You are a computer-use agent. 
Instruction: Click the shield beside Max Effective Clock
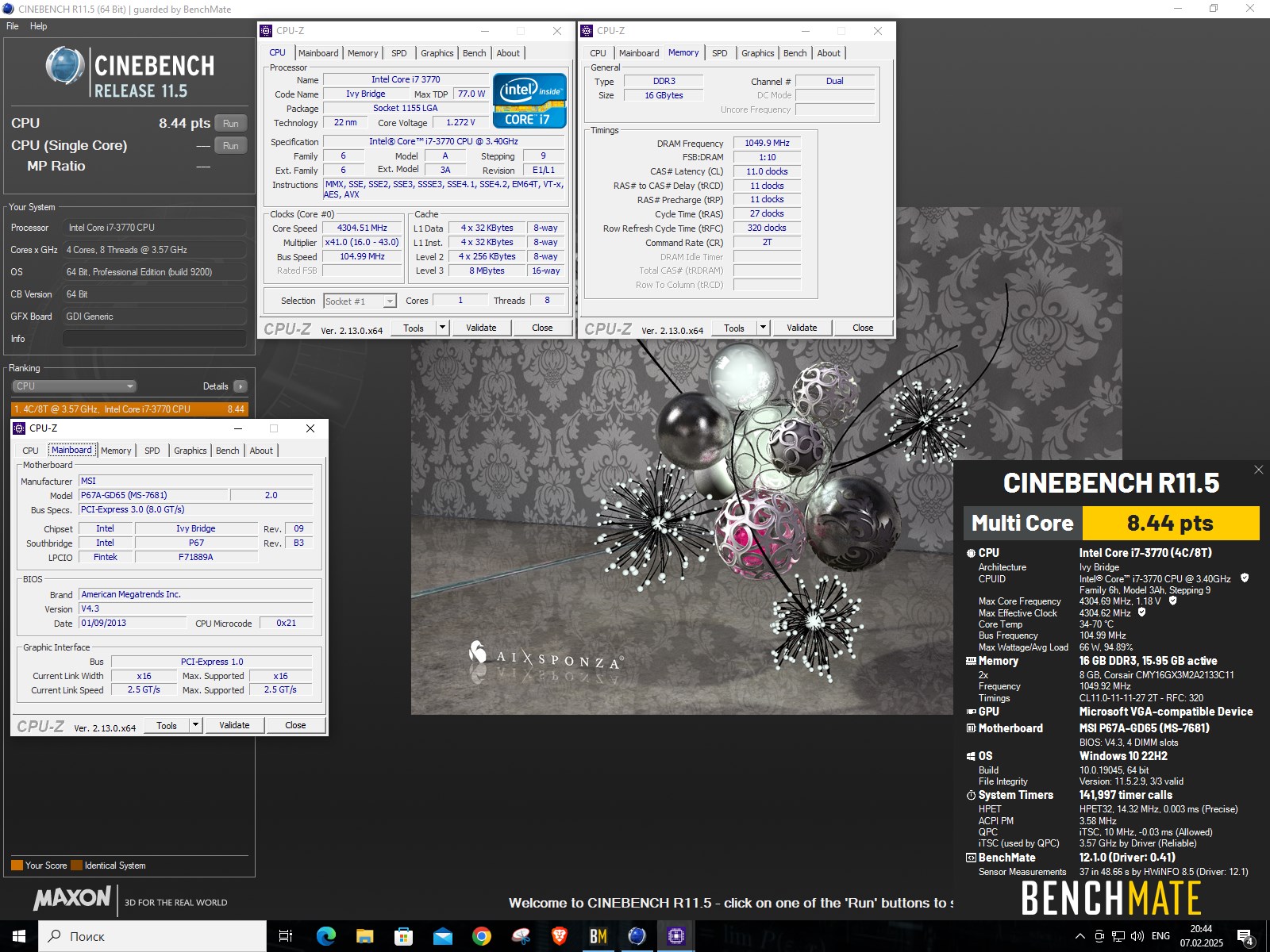coord(1142,612)
